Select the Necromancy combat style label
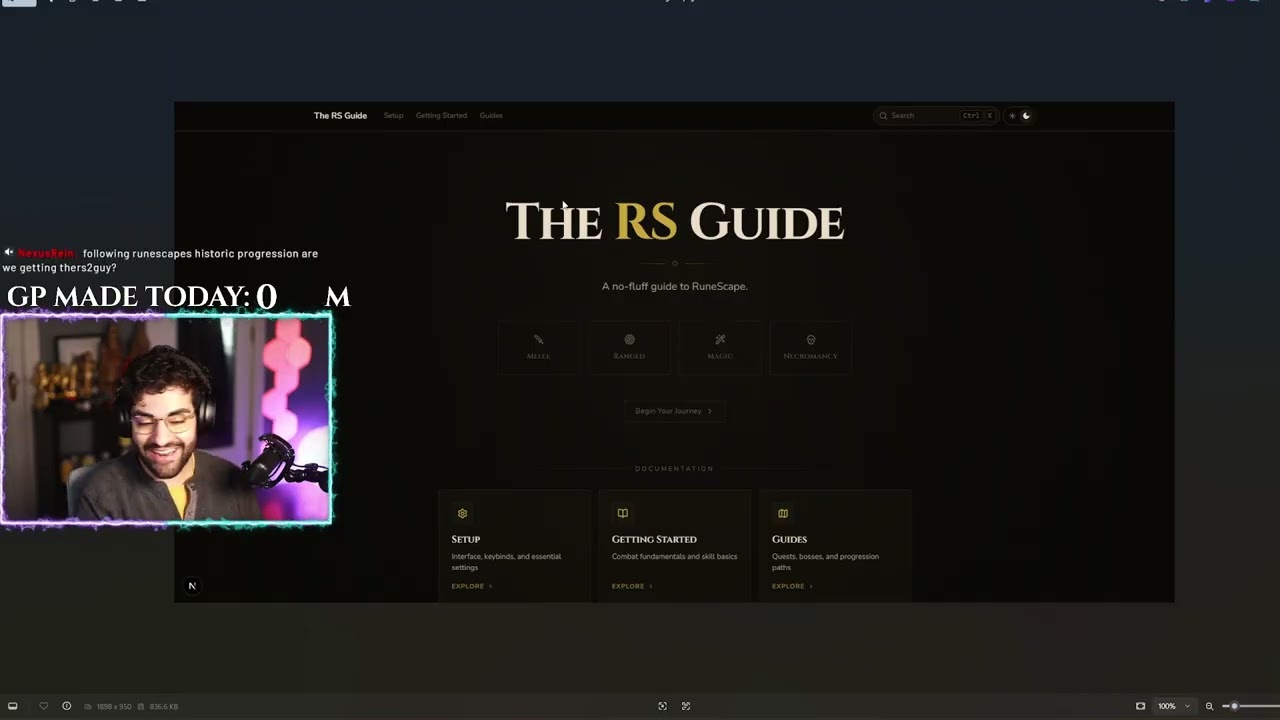1280x720 pixels. tap(811, 356)
